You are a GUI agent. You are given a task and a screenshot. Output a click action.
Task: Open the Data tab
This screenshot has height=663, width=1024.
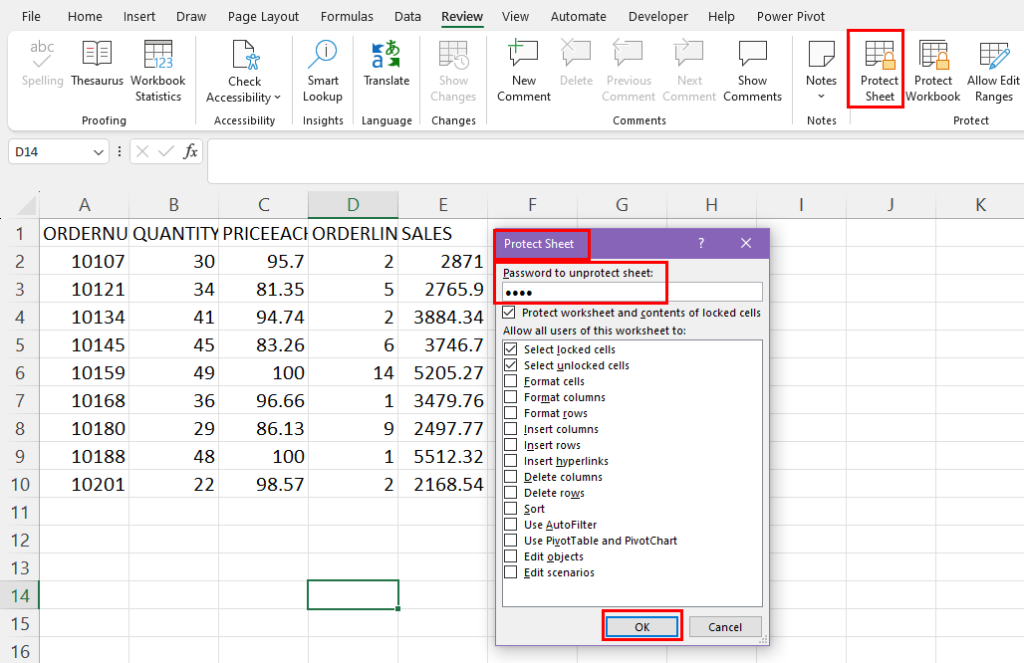tap(408, 16)
